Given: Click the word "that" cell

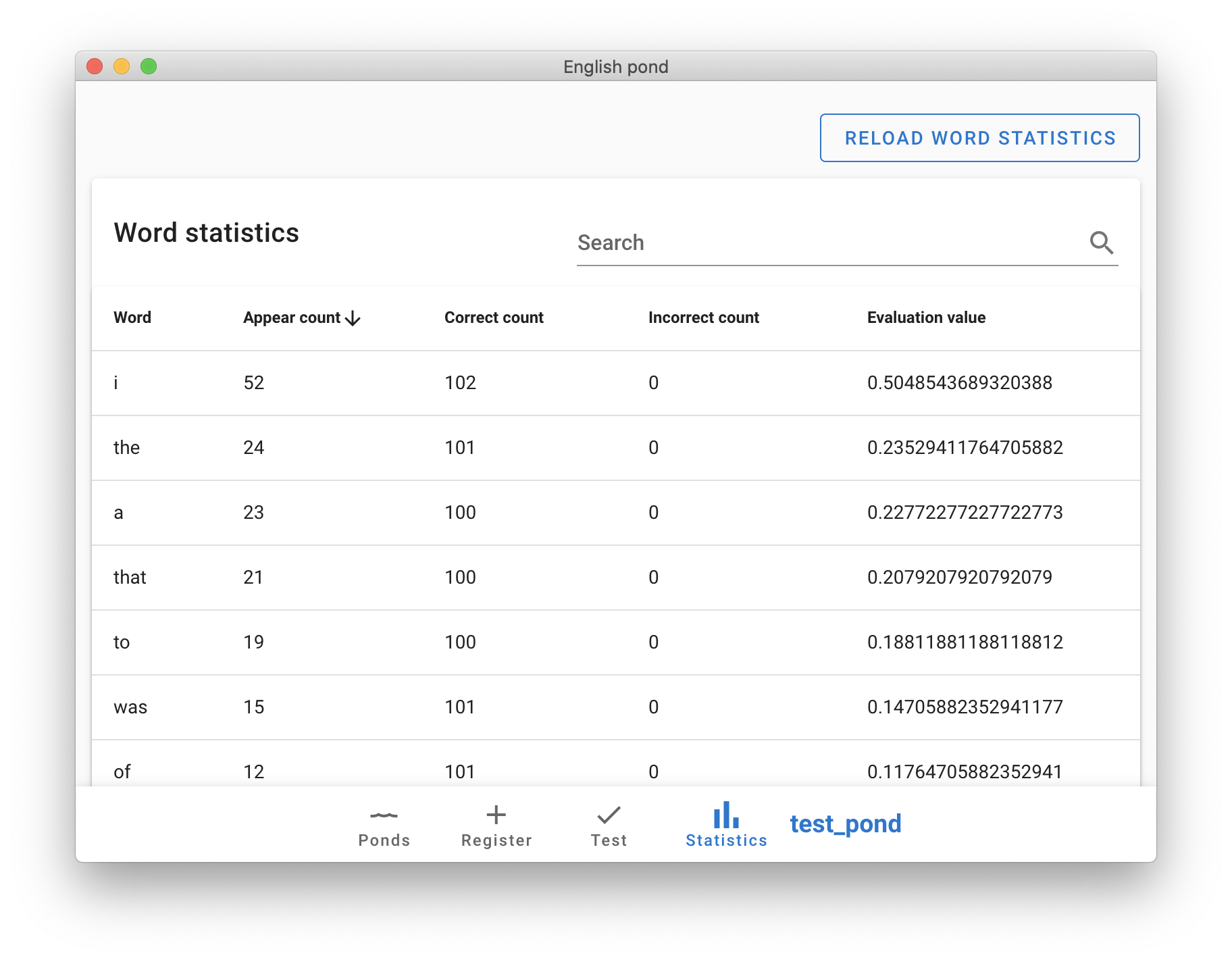Looking at the screenshot, I should pos(130,578).
